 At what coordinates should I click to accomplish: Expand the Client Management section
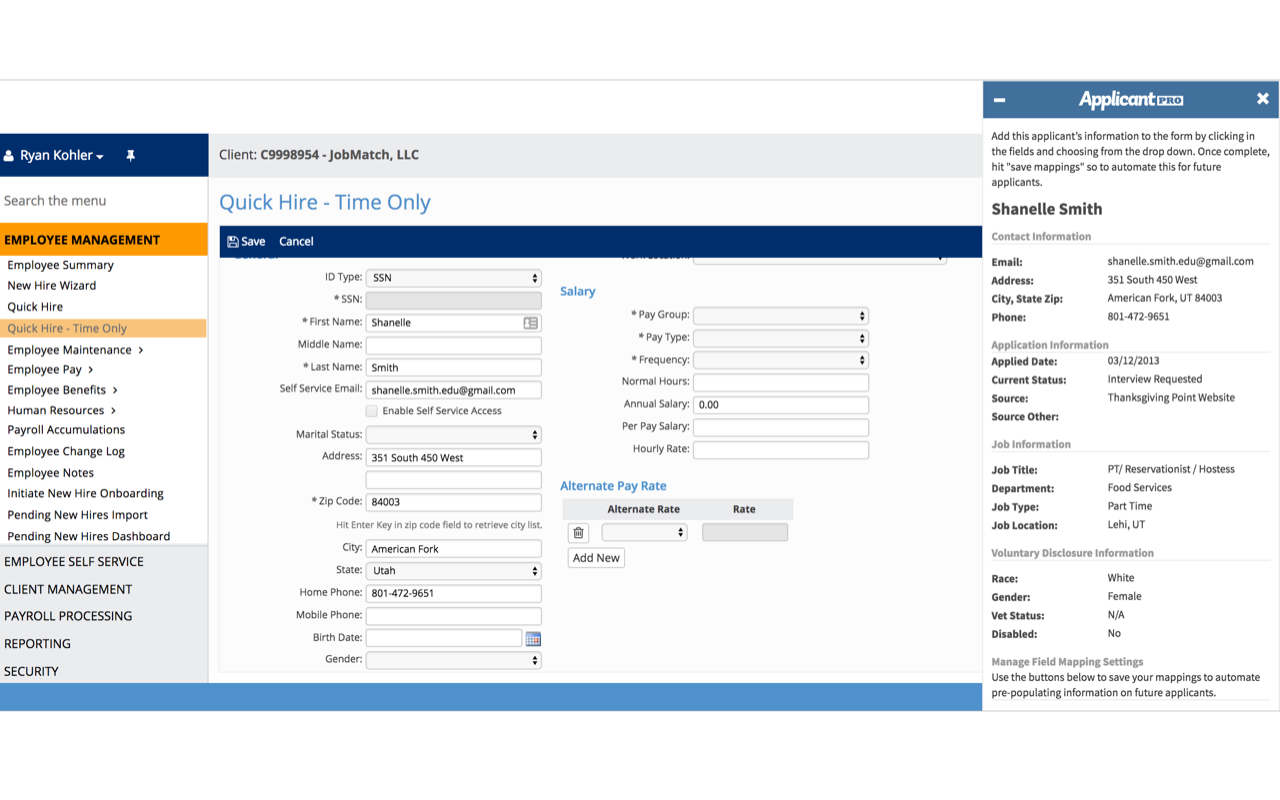pyautogui.click(x=103, y=589)
